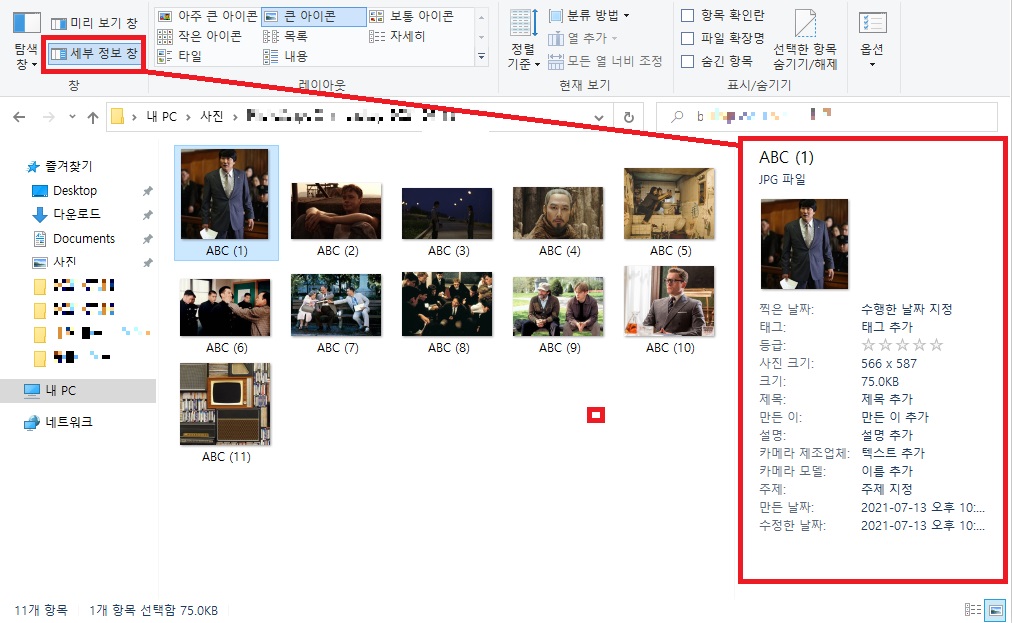Toggle the 미리 보기 창 preview pane

pyautogui.click(x=94, y=23)
